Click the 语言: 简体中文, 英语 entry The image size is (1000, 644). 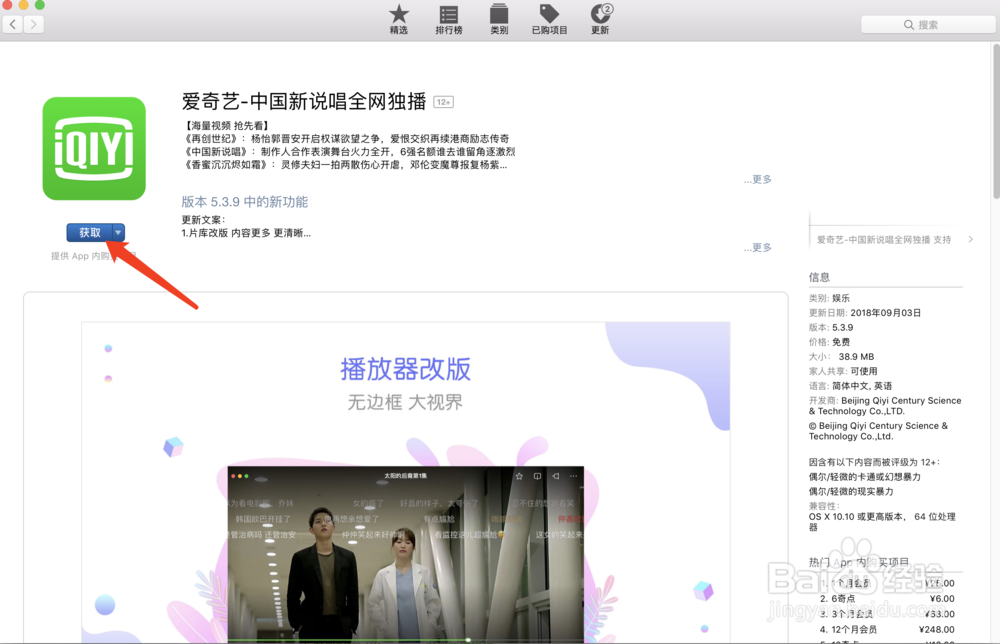coord(850,386)
